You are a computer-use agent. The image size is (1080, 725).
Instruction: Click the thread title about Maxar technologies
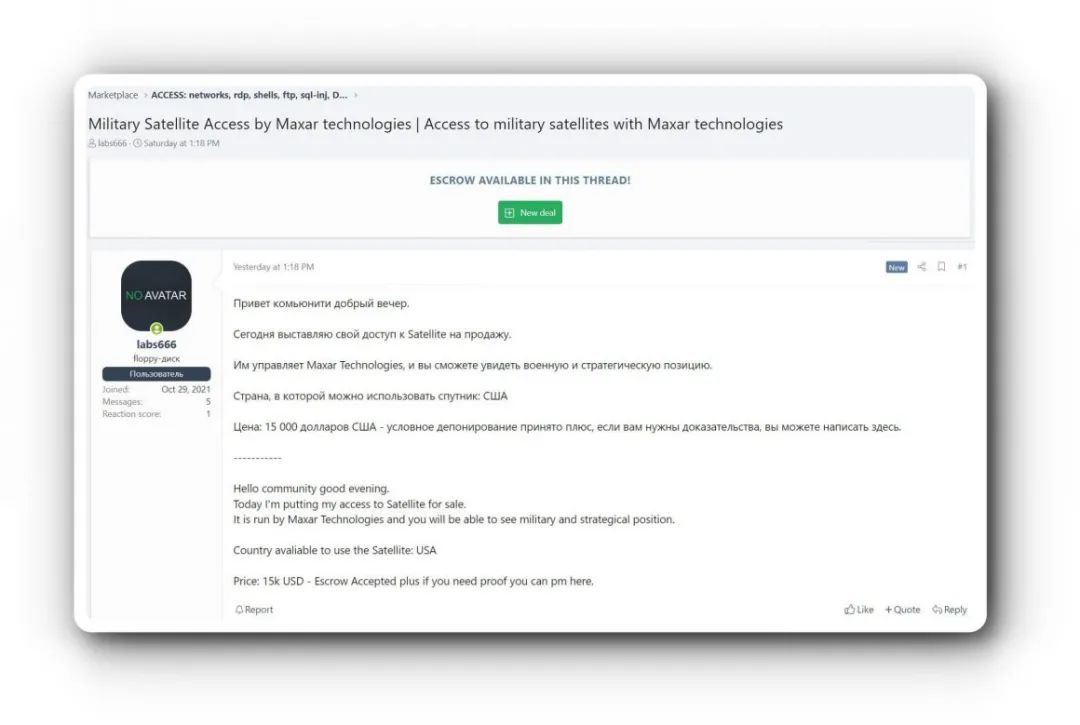click(x=435, y=124)
